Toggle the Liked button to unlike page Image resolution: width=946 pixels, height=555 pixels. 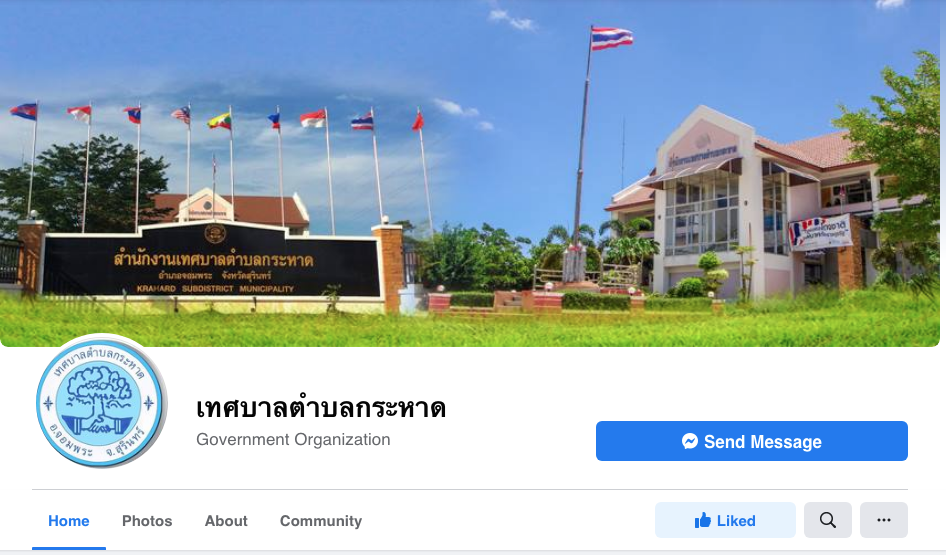(725, 520)
